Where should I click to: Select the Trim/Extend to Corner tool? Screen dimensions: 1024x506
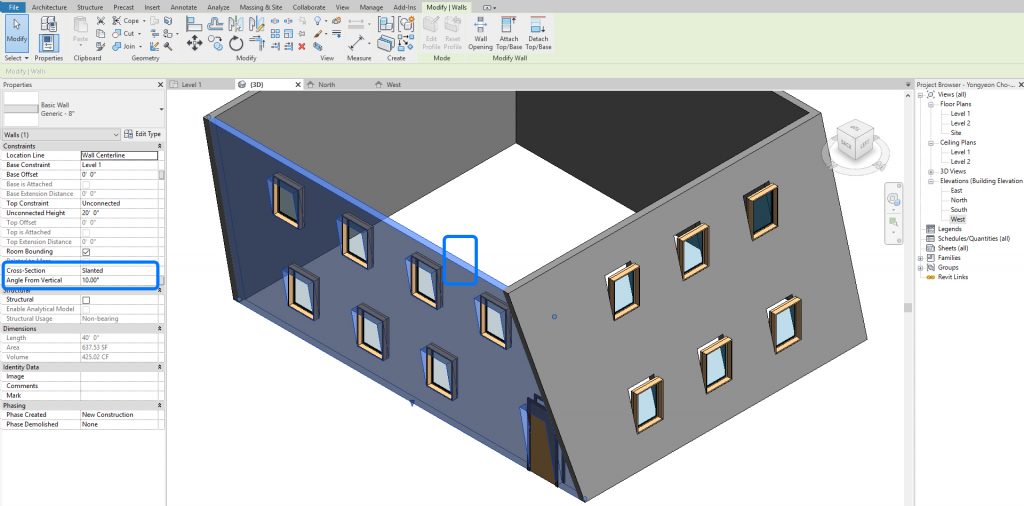(258, 42)
